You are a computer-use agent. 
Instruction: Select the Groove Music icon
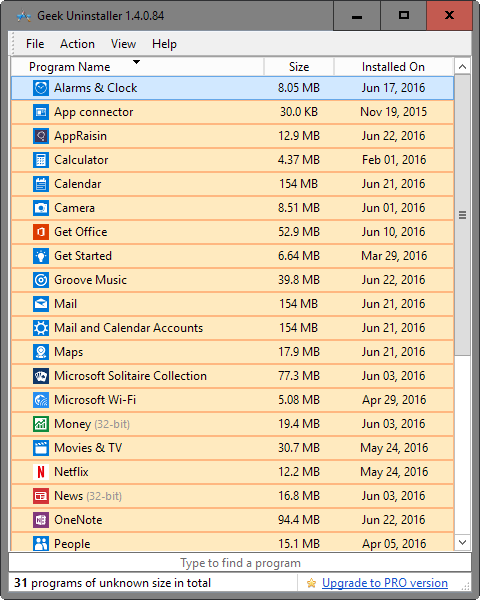tap(41, 280)
